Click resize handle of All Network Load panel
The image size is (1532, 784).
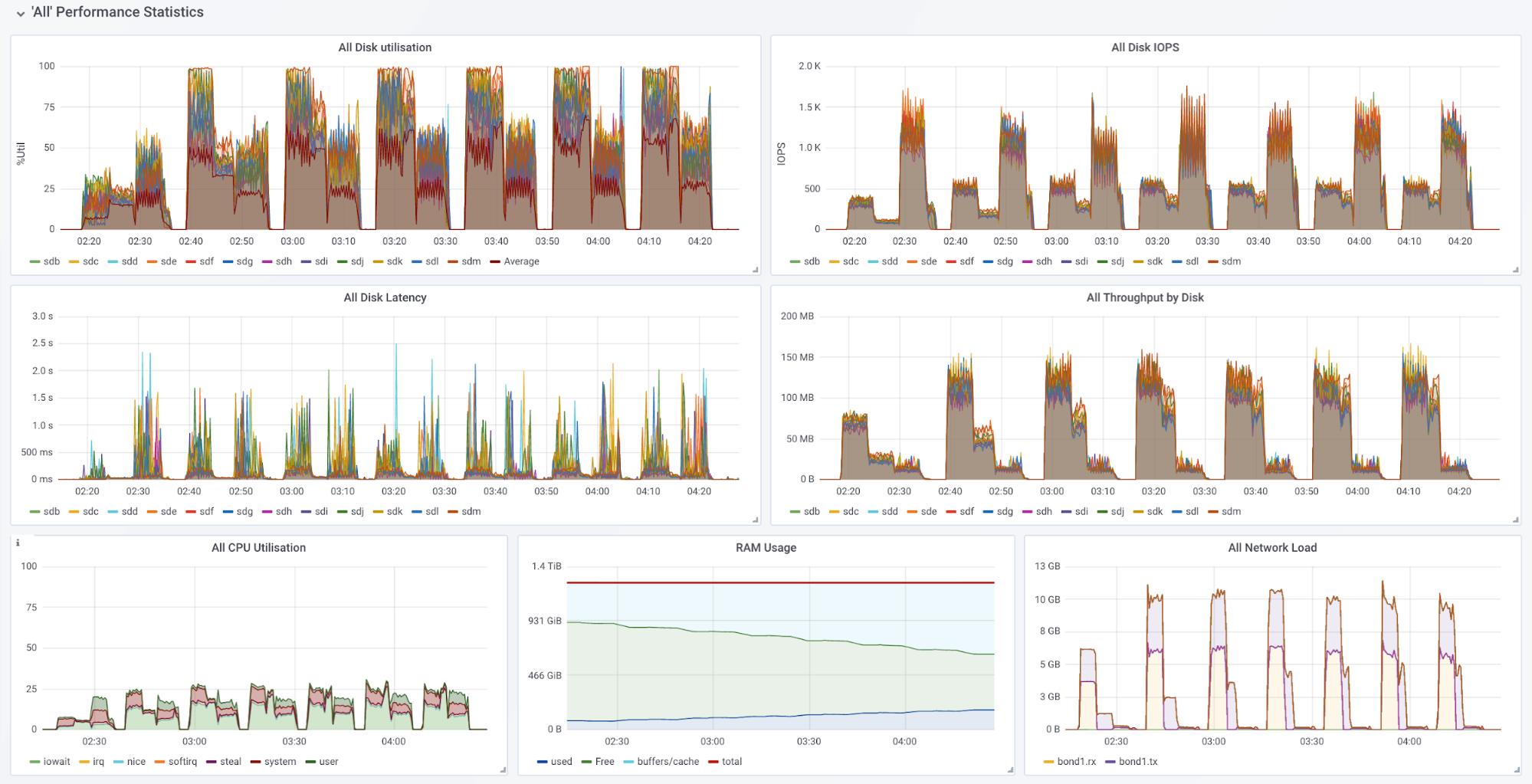point(1515,769)
